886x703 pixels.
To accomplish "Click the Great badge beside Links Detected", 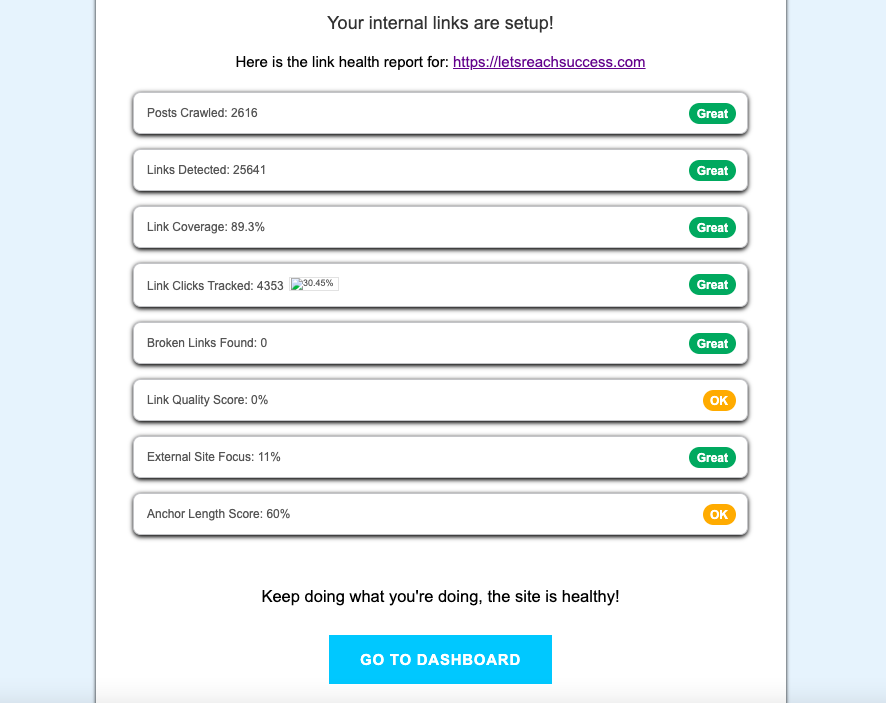I will click(x=712, y=170).
